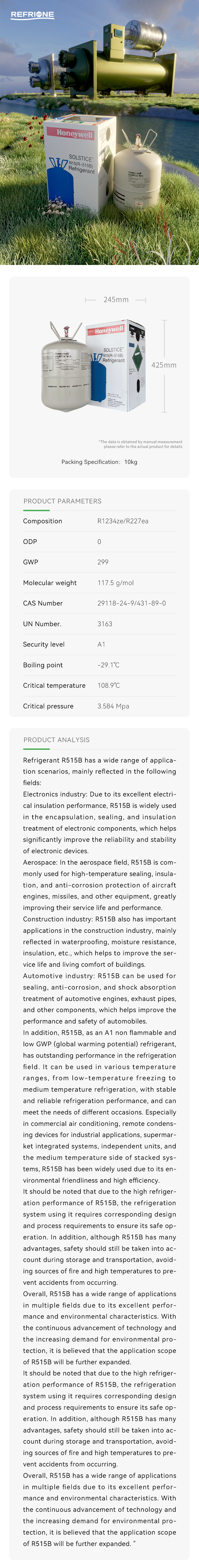This screenshot has width=199, height=1568.
Task: Click the Critical pressure value 3.584 Mpa
Action: pyautogui.click(x=113, y=706)
